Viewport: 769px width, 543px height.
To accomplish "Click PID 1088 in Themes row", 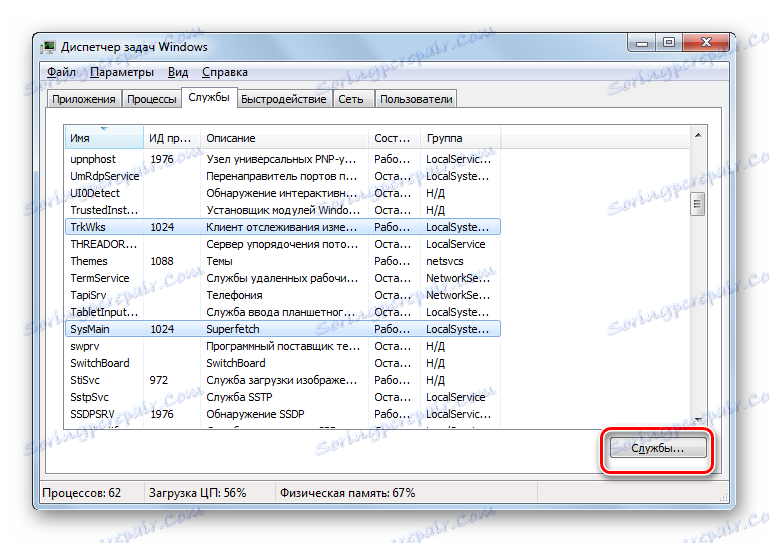I will 162,261.
